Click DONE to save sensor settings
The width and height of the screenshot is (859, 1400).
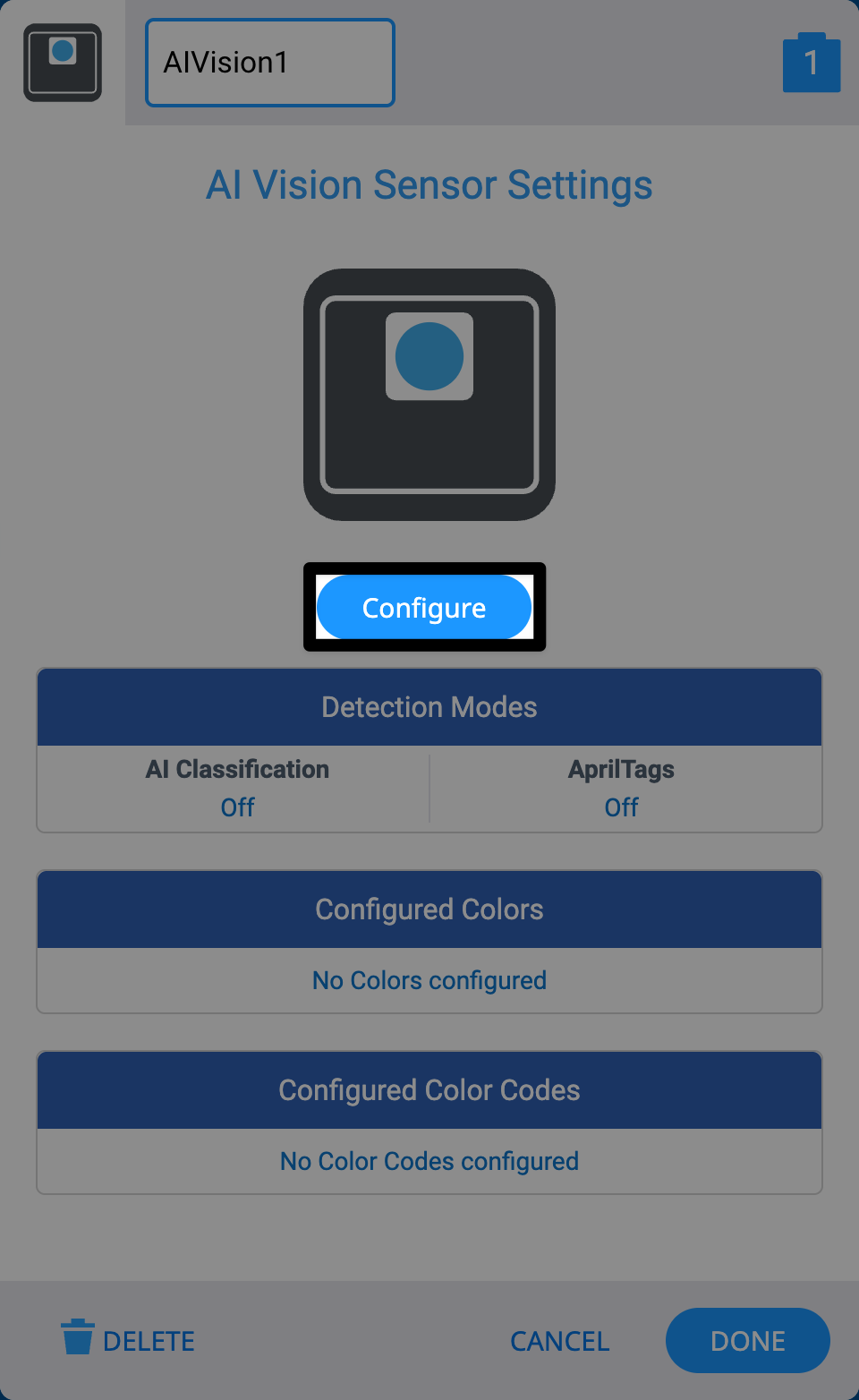747,1340
